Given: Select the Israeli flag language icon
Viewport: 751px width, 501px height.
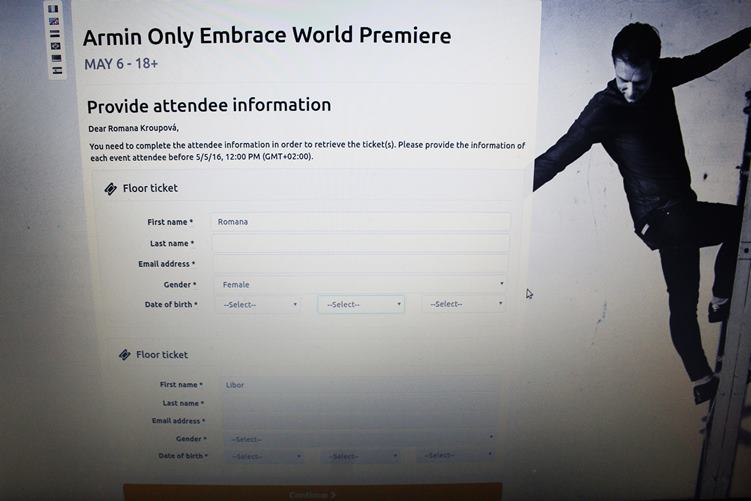Looking at the screenshot, I should 57,70.
